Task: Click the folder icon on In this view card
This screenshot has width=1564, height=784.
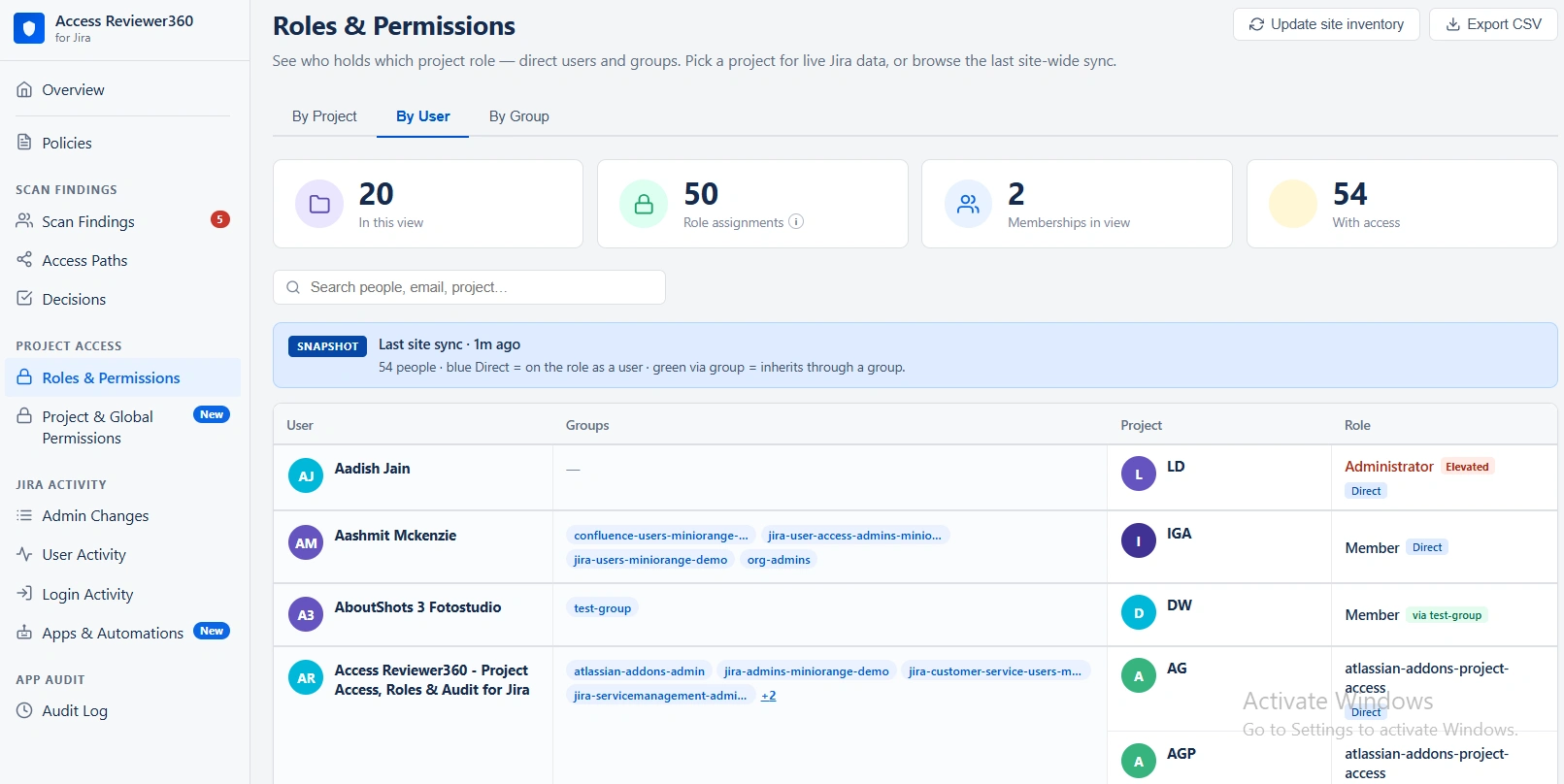Action: click(319, 204)
